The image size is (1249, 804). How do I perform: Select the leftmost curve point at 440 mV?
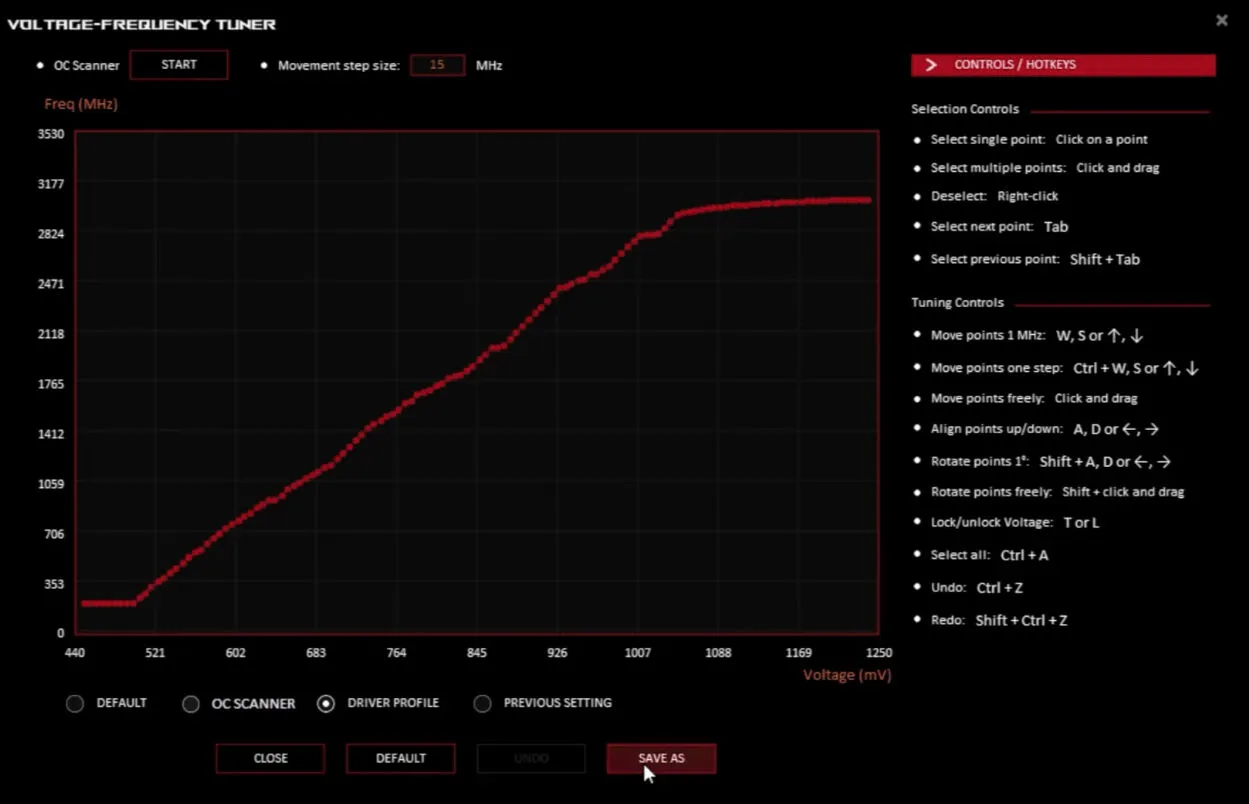coord(85,603)
